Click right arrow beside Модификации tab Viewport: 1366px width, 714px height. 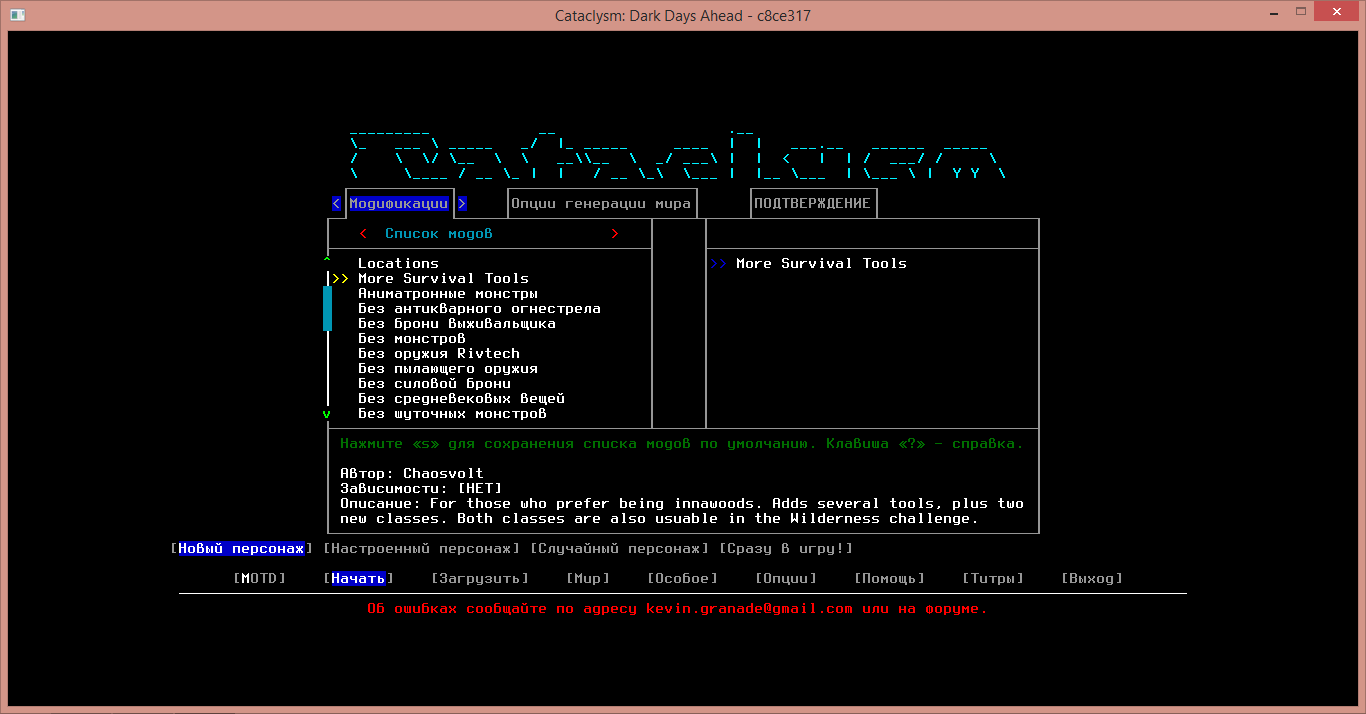[462, 203]
